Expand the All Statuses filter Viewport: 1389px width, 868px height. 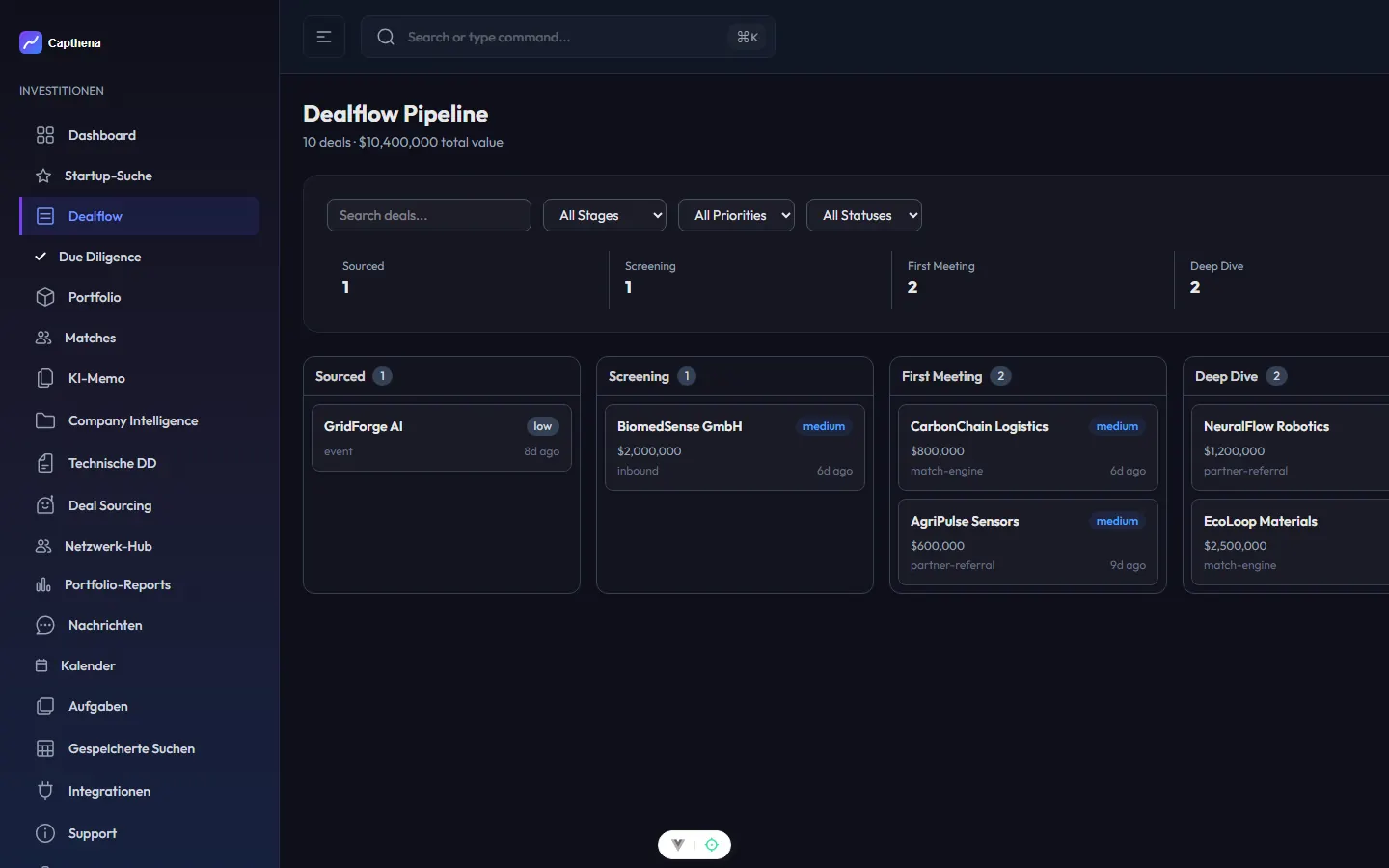863,215
